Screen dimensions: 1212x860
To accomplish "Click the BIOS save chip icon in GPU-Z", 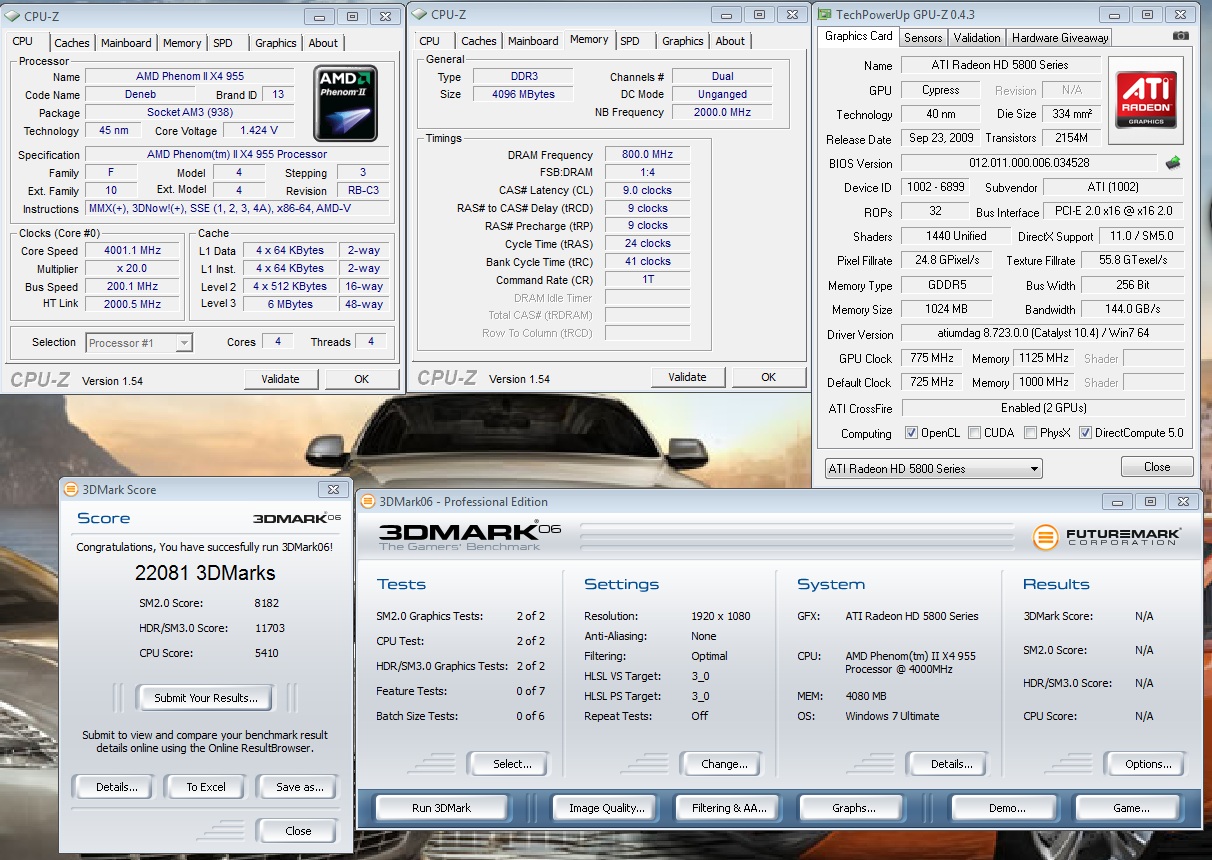I will 1173,162.
